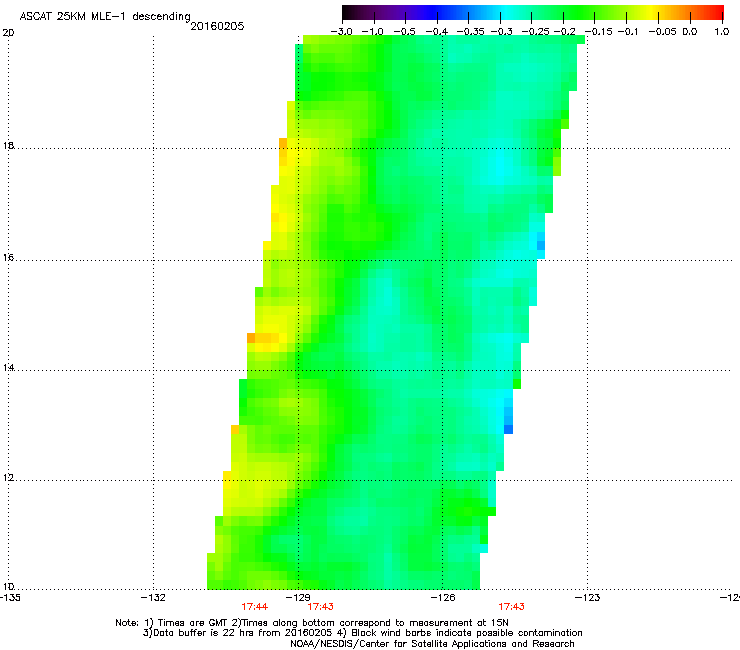Screen dimensions: 740x650
Task: Click the dark purple end of the color bar
Action: (352, 13)
